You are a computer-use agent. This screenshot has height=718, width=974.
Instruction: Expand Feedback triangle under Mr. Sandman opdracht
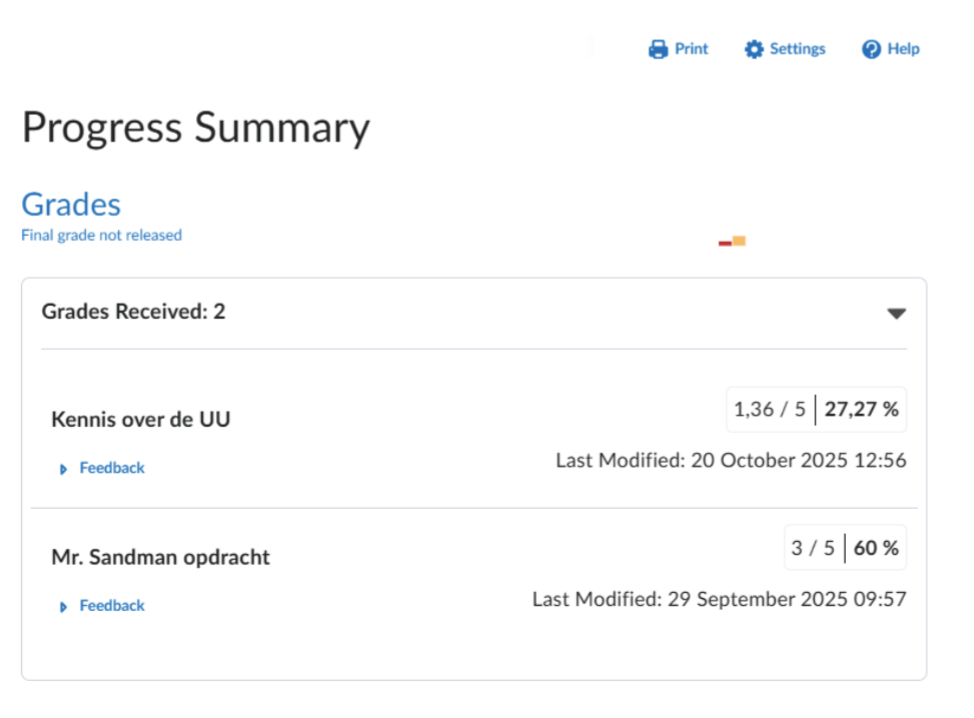click(64, 607)
